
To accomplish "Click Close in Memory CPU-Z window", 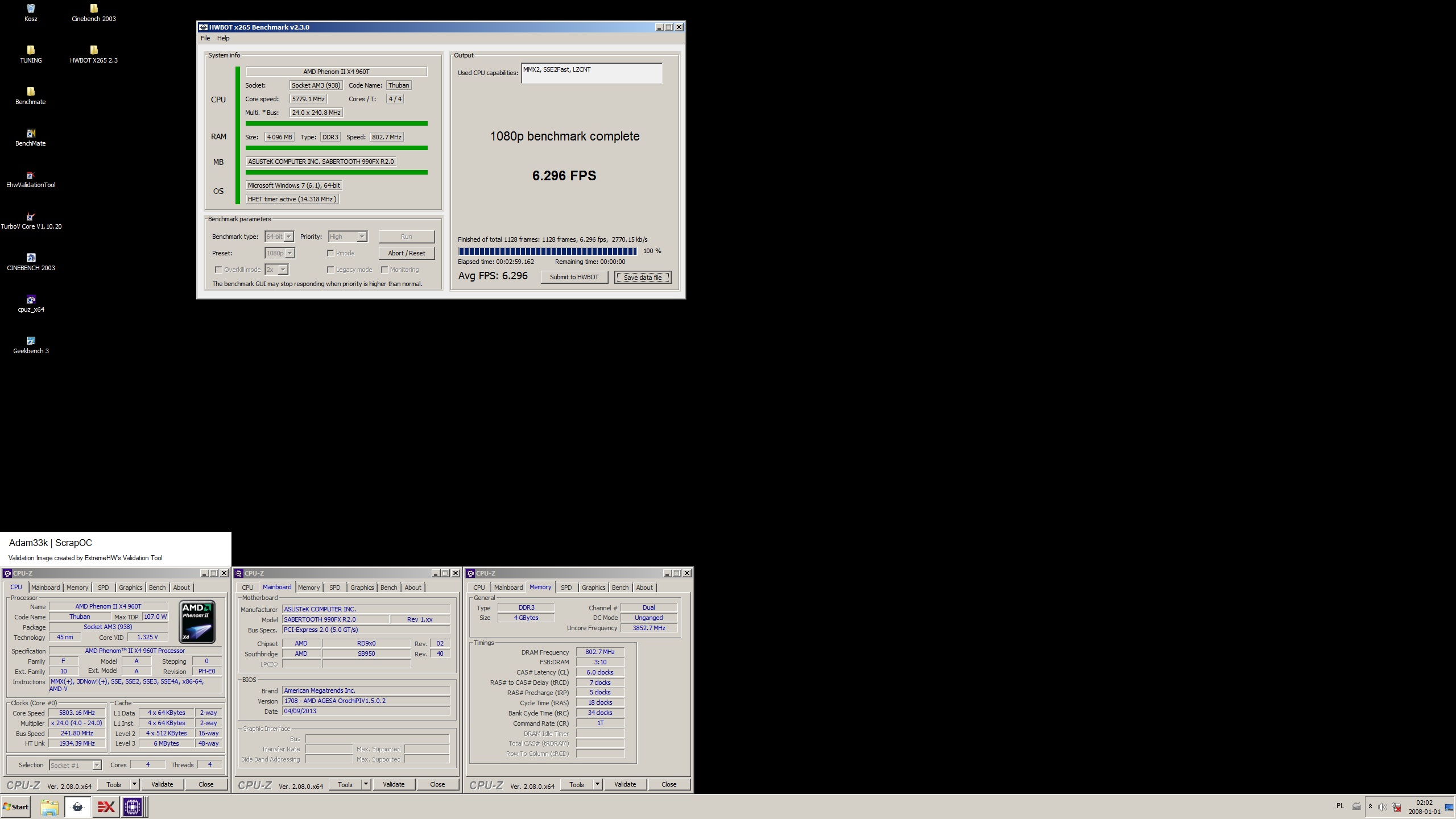I will [669, 784].
